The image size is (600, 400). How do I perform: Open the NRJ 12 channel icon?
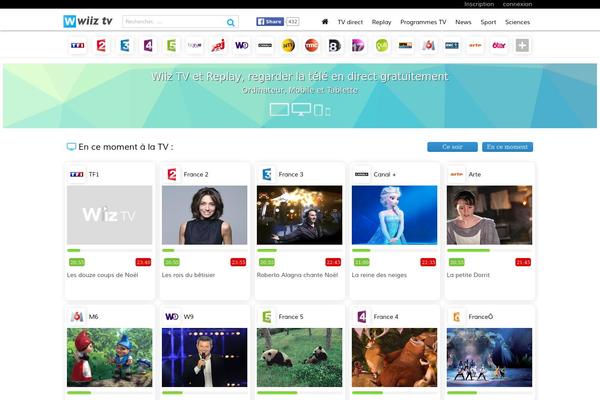coord(218,46)
